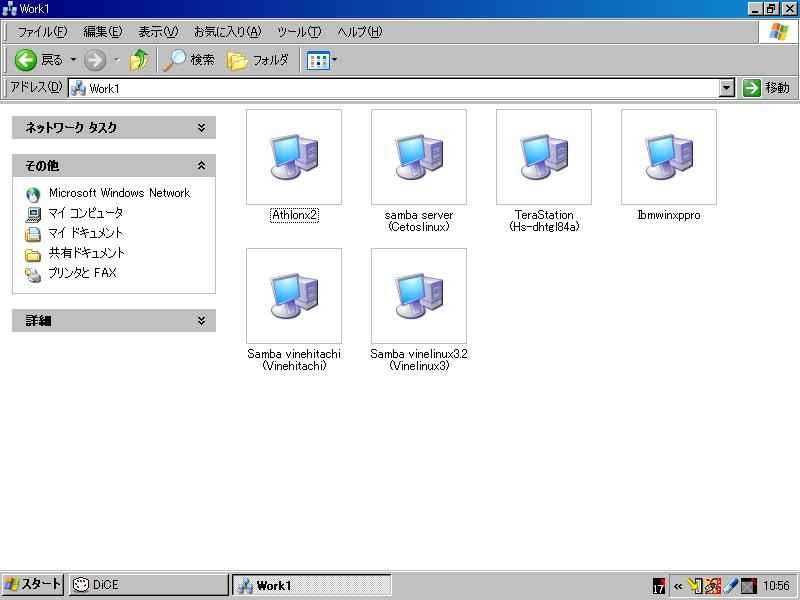
Task: Click the green Back arrow button
Action: pyautogui.click(x=26, y=60)
